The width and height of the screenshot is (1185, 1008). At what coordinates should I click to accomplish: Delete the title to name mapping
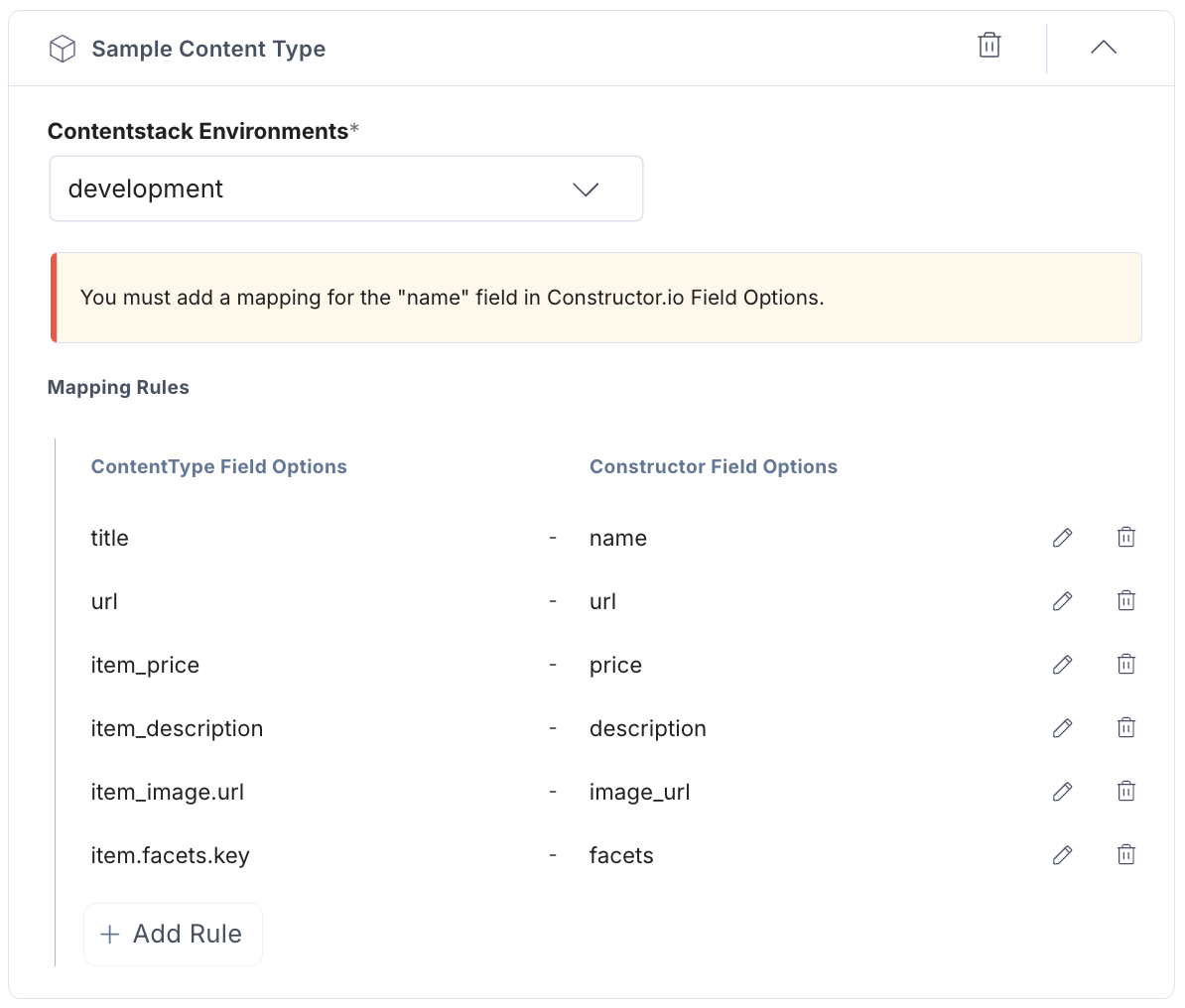tap(1126, 538)
